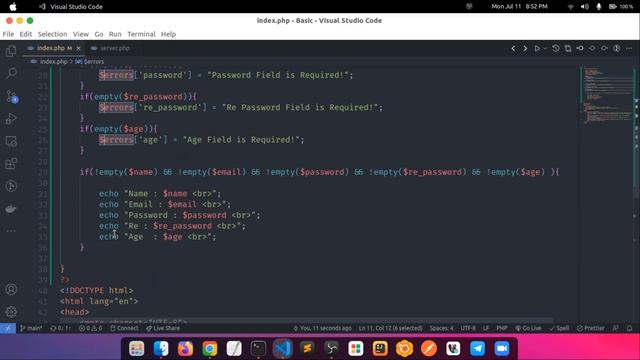
Task: Run the PHP file with the play button
Action: coord(537,49)
